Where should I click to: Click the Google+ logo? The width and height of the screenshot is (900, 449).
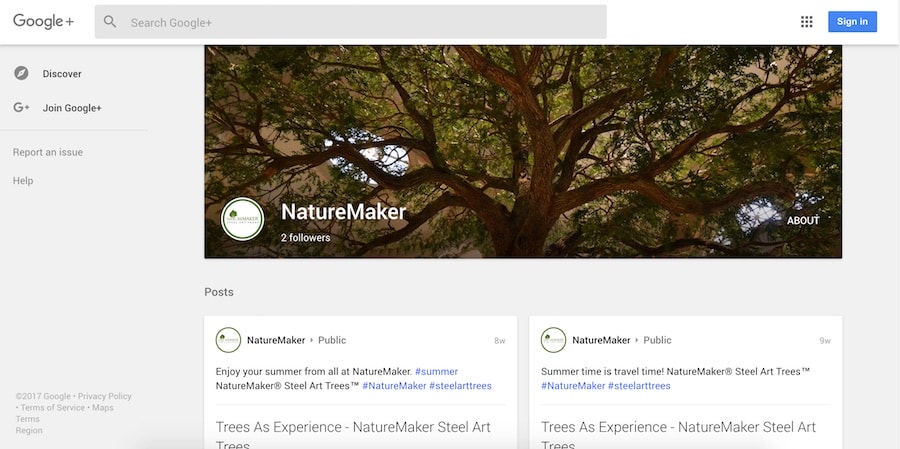tap(43, 21)
